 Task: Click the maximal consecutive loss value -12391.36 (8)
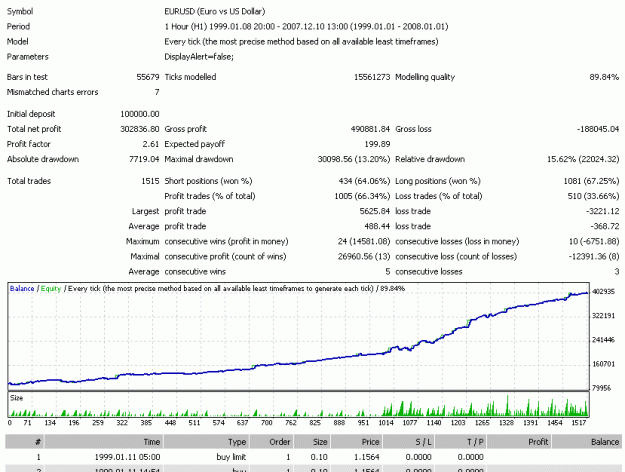click(594, 257)
